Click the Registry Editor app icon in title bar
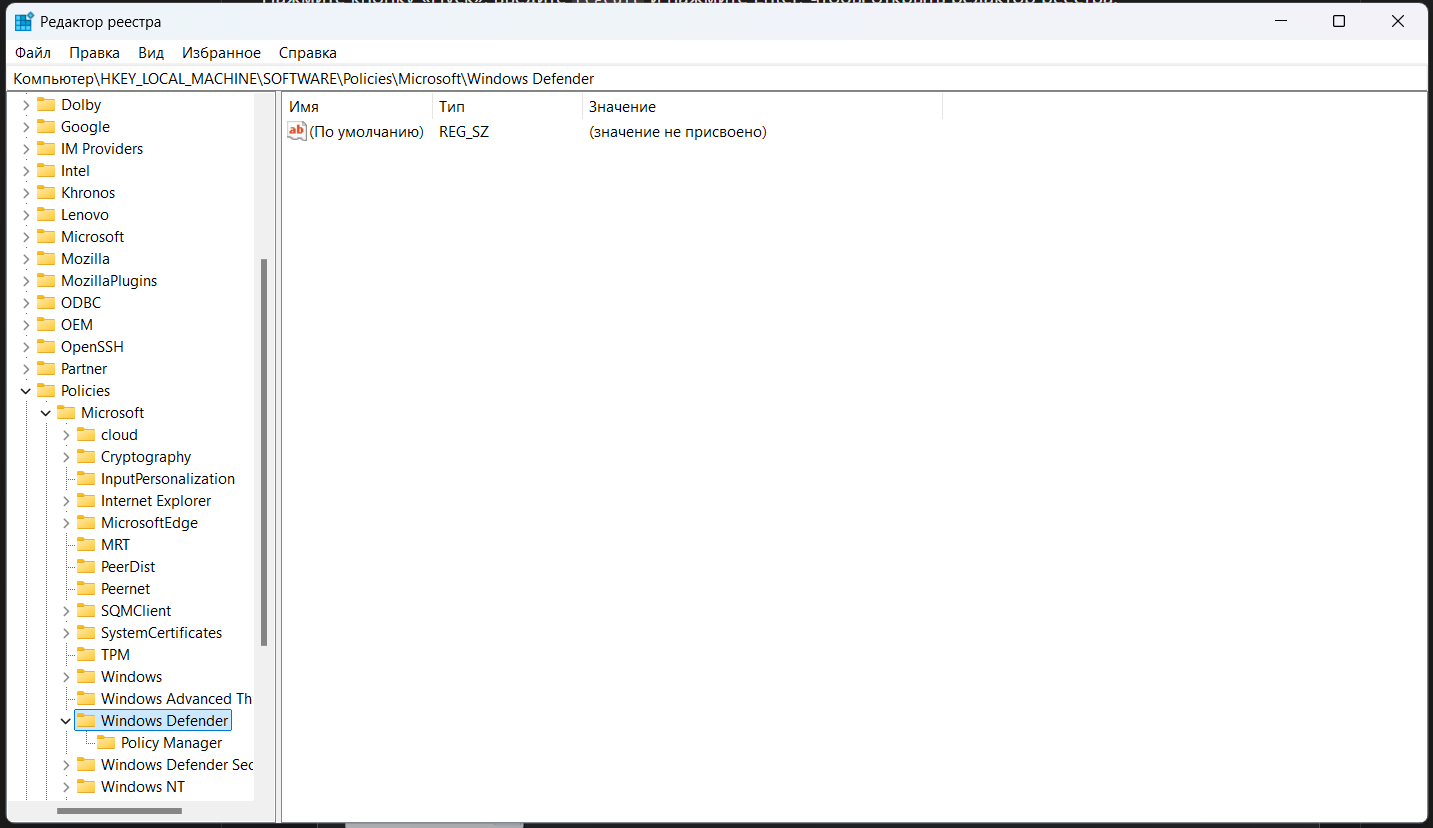Image resolution: width=1433 pixels, height=828 pixels. 24,22
